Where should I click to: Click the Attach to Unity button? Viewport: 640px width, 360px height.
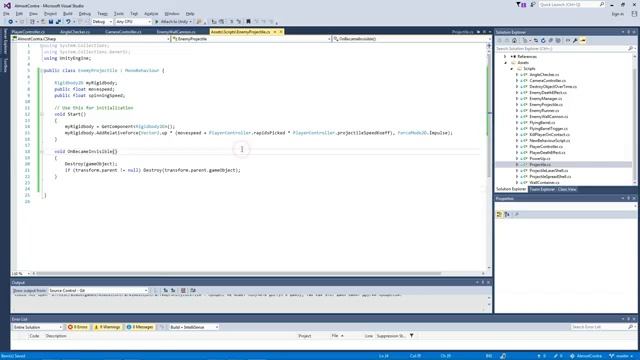(173, 22)
